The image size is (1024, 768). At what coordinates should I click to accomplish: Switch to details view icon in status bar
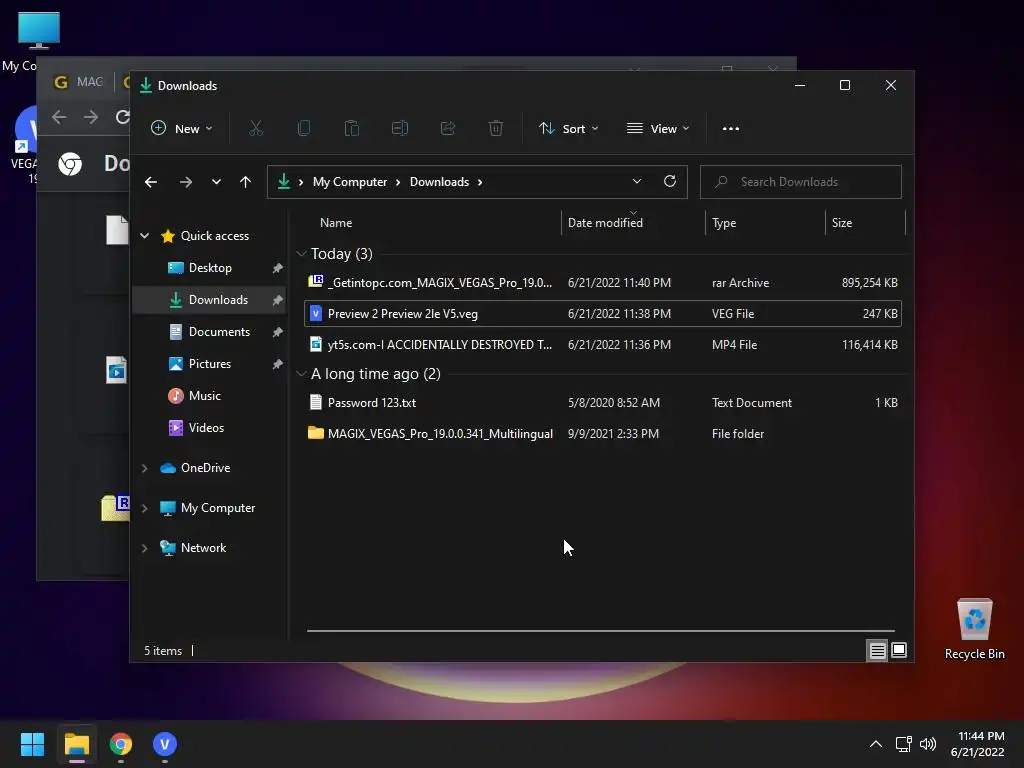coord(877,650)
